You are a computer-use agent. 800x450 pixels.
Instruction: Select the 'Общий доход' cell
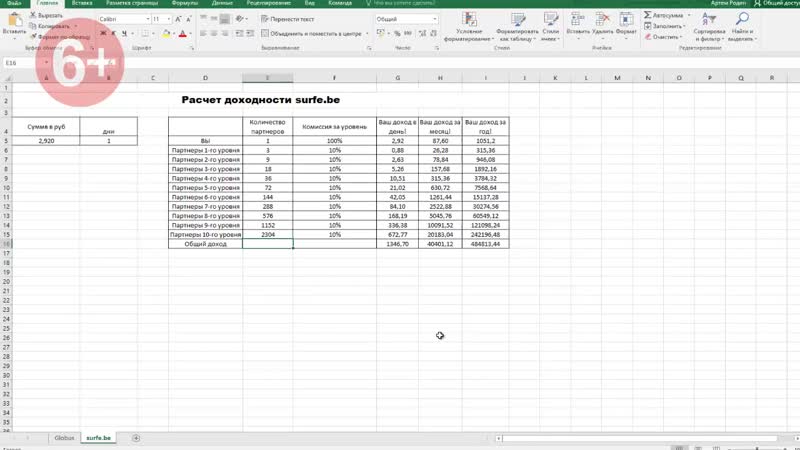click(205, 244)
